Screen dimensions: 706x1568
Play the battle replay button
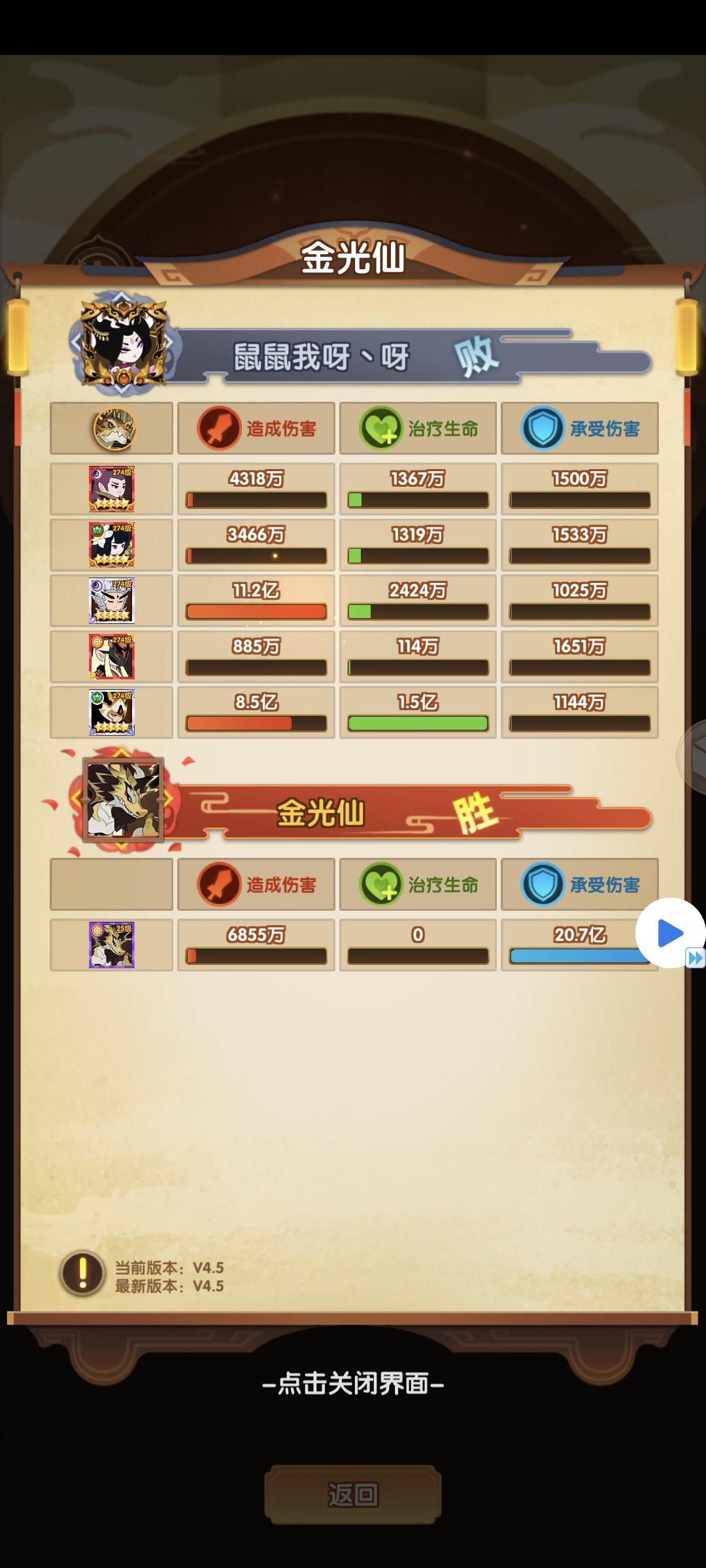click(669, 932)
